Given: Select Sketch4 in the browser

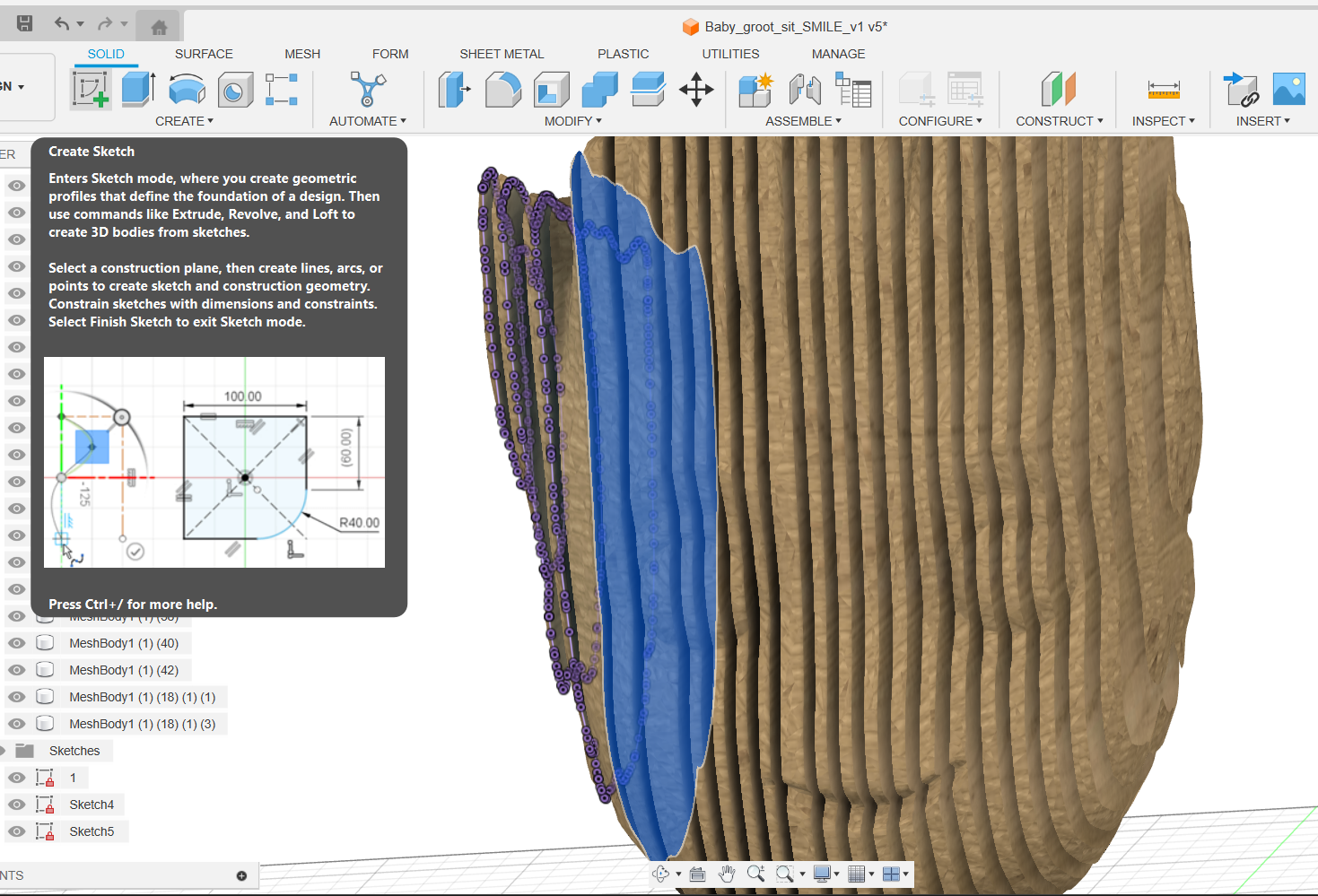Looking at the screenshot, I should click(x=92, y=805).
